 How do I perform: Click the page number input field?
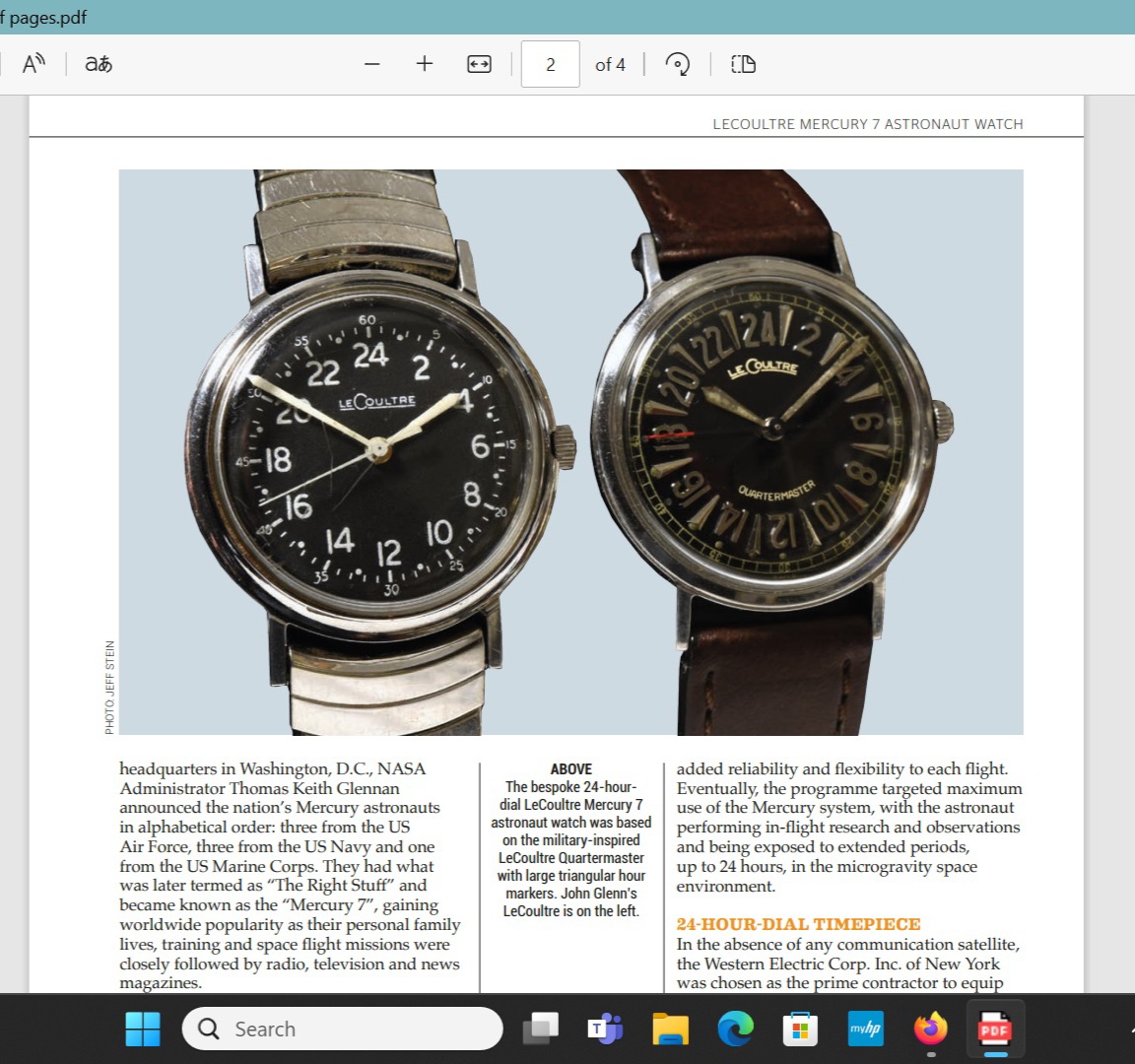click(550, 64)
